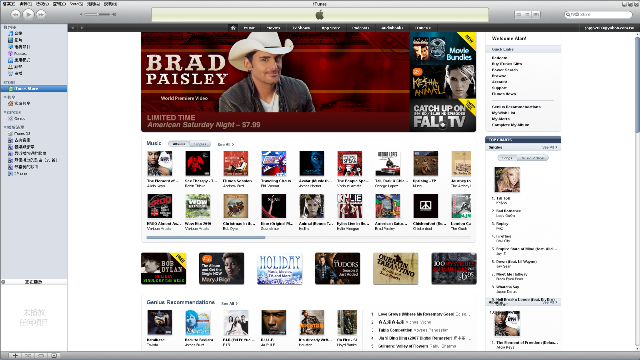Open the Mary J Blige promo tile
This screenshot has height=360, width=640.
click(x=222, y=268)
